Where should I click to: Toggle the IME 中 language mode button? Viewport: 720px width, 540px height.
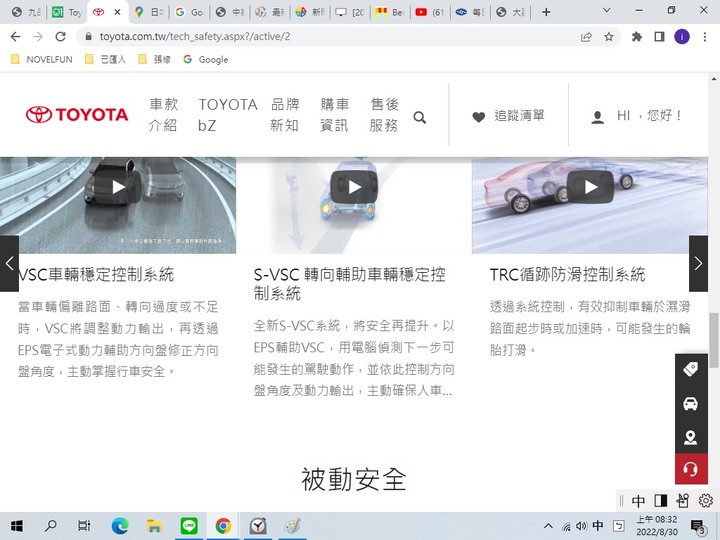[638, 501]
